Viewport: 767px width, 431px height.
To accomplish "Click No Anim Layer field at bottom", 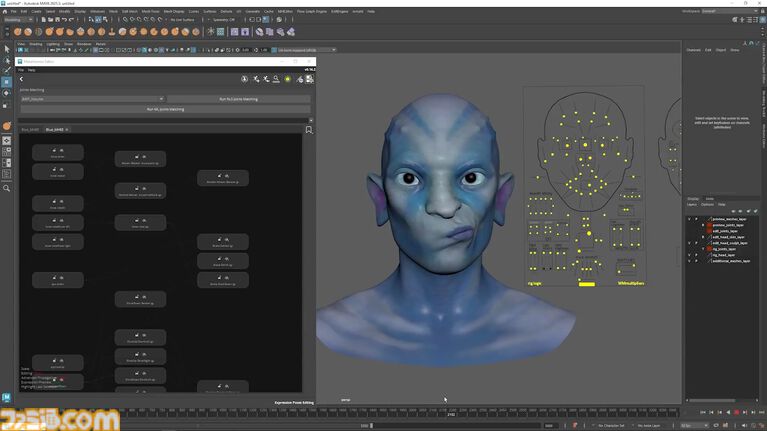I will pos(649,426).
